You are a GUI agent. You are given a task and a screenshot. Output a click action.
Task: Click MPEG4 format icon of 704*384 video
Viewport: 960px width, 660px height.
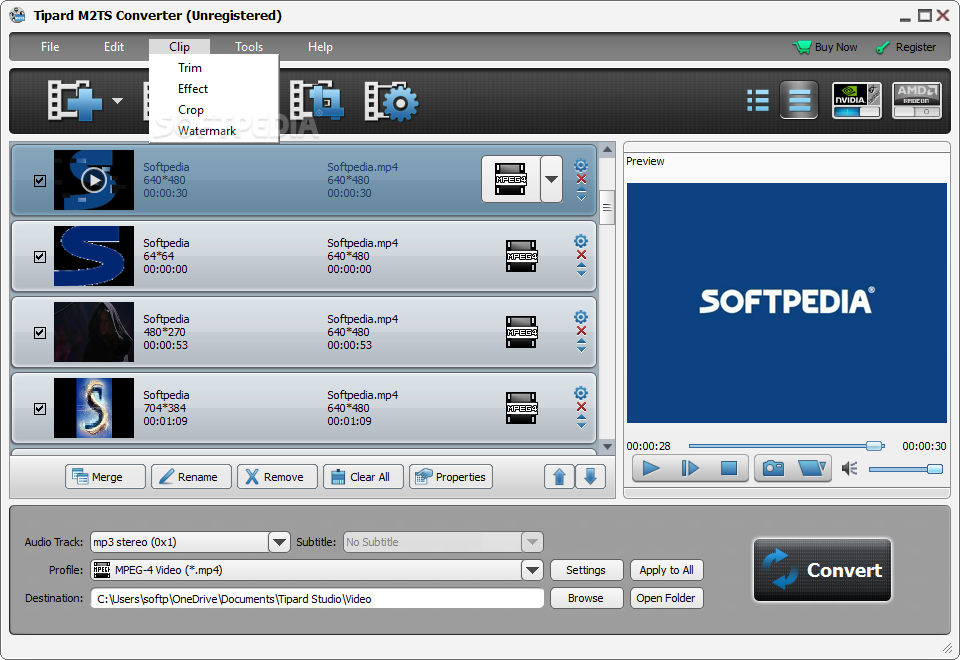[522, 408]
